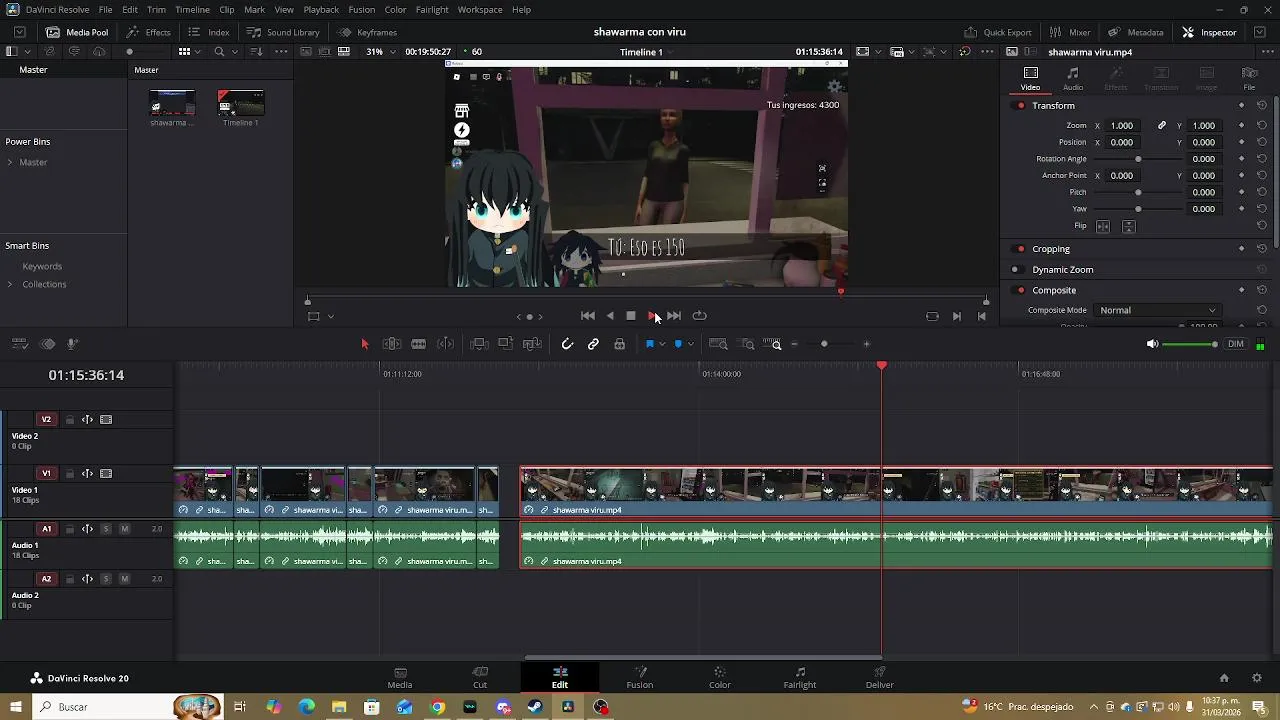
Task: Jump to last frame button
Action: [x=675, y=316]
